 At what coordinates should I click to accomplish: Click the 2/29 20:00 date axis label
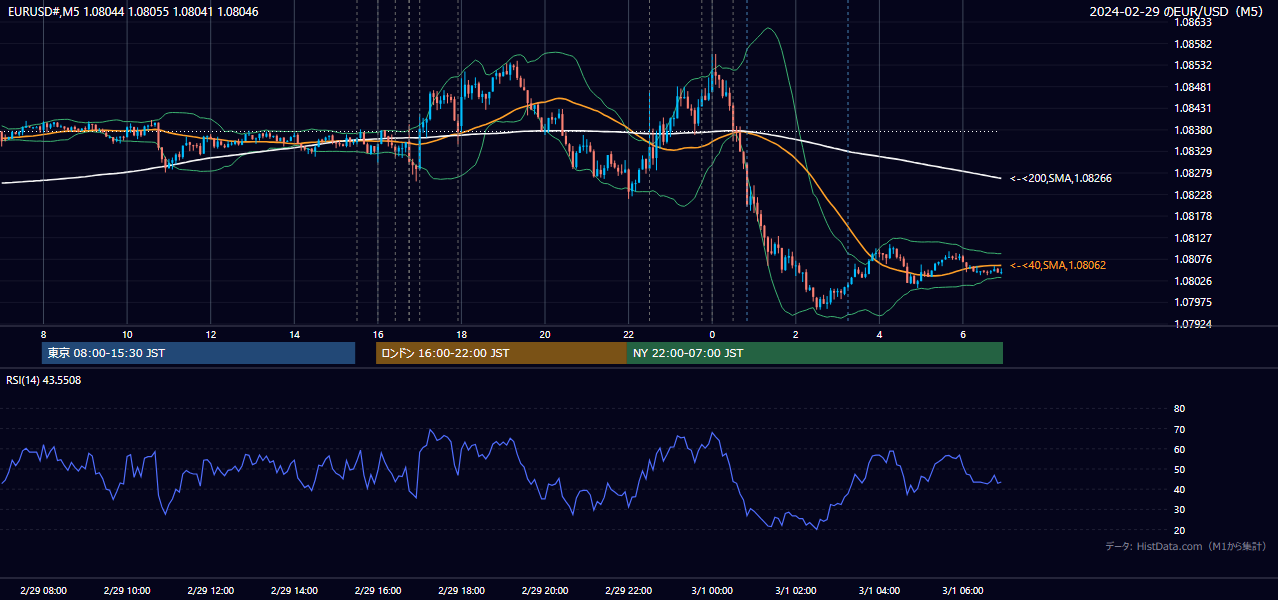coord(545,591)
